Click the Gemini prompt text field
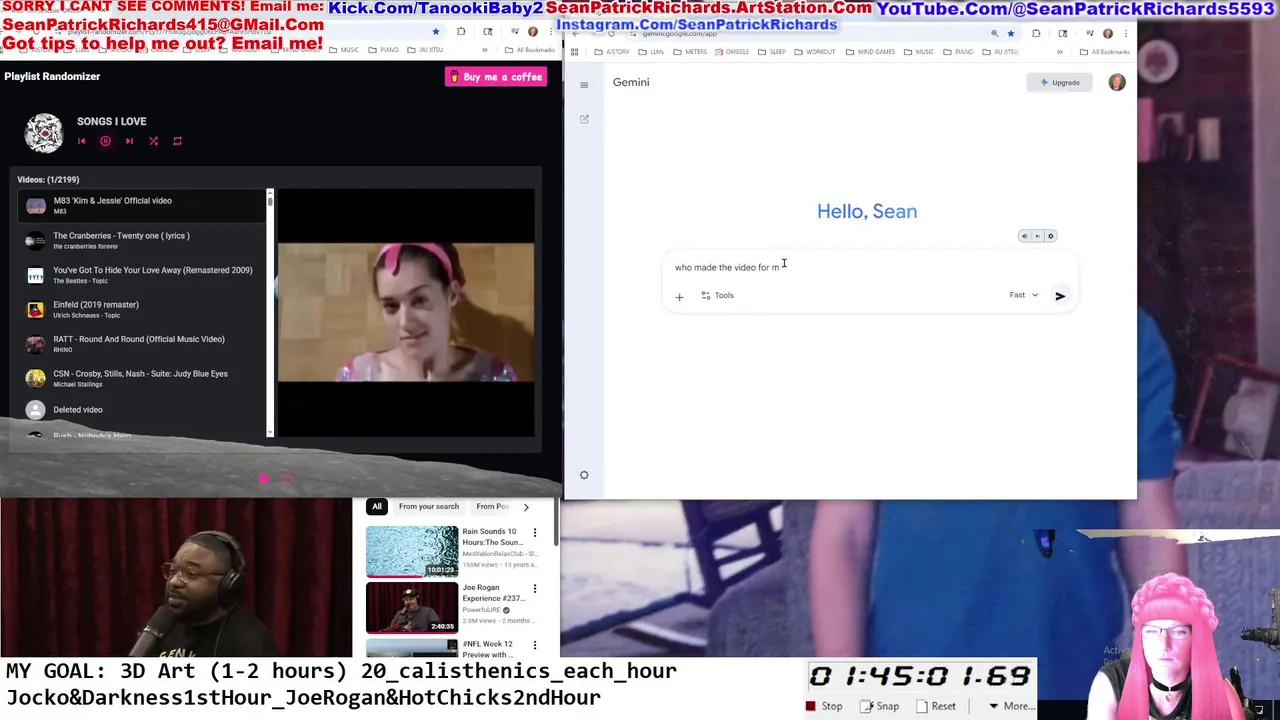Viewport: 1280px width, 720px height. pyautogui.click(x=866, y=267)
